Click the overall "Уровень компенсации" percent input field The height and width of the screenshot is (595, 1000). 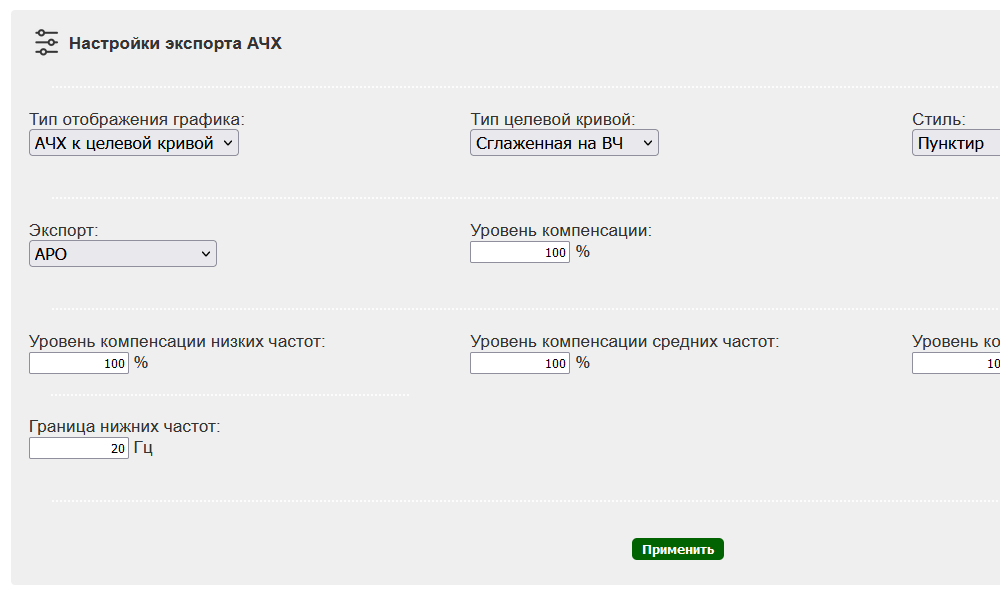tap(520, 253)
